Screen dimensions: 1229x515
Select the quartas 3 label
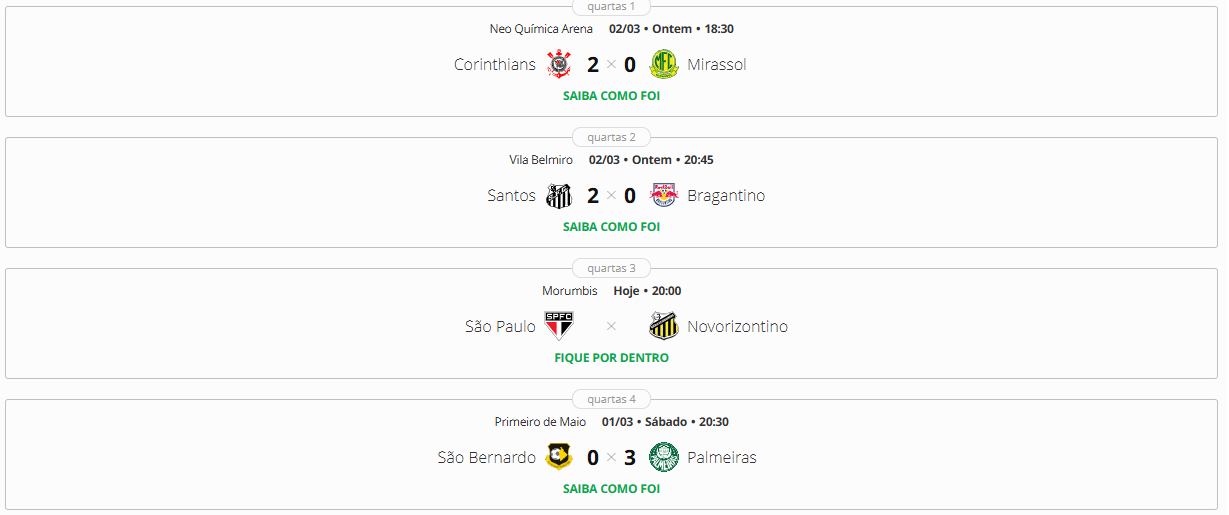coord(611,268)
